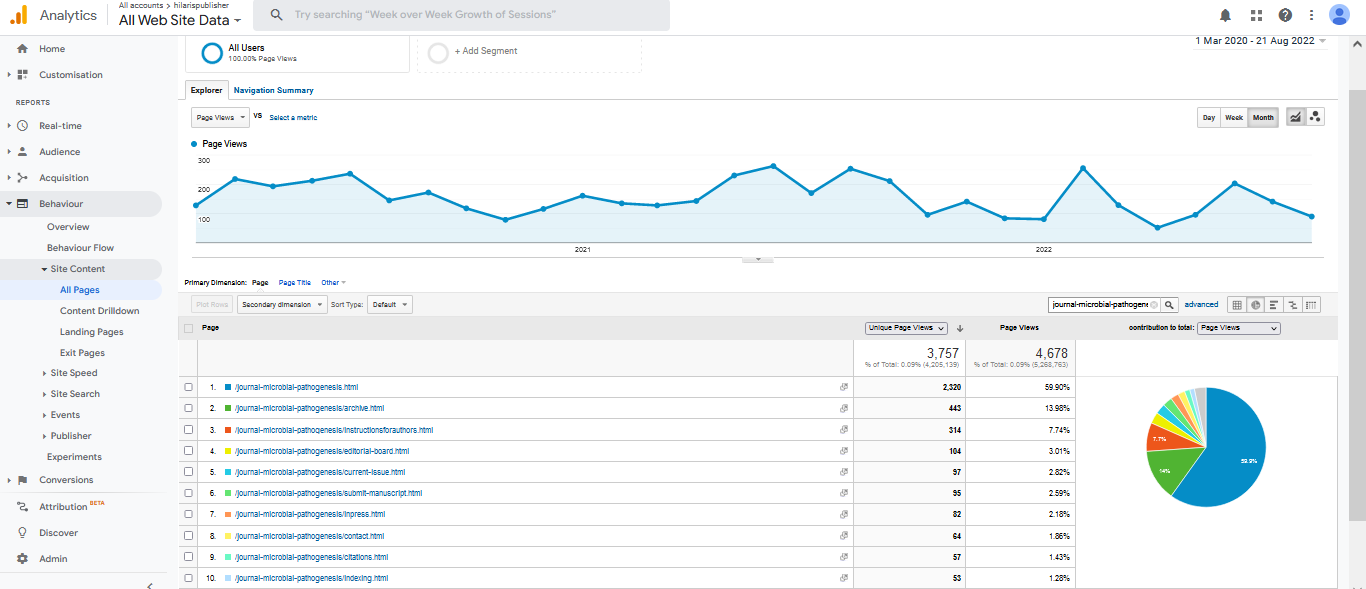Select the pivot table view icon
The width and height of the screenshot is (1366, 589).
[x=1312, y=305]
